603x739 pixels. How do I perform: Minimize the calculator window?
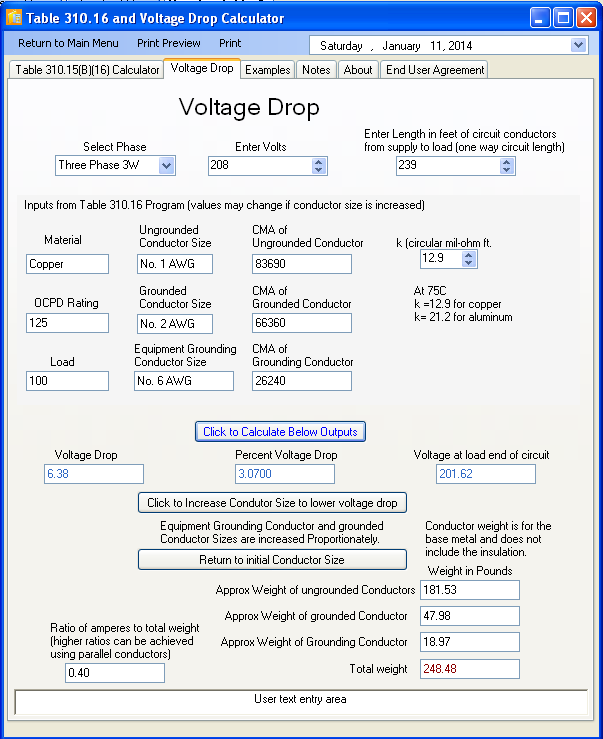[540, 18]
